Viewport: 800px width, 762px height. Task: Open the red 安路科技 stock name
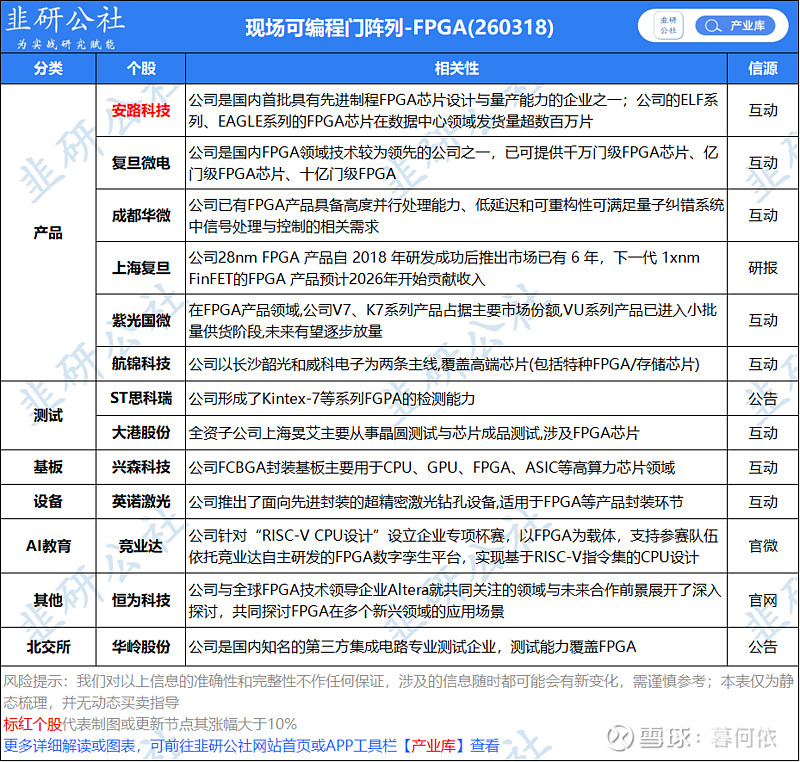[141, 110]
